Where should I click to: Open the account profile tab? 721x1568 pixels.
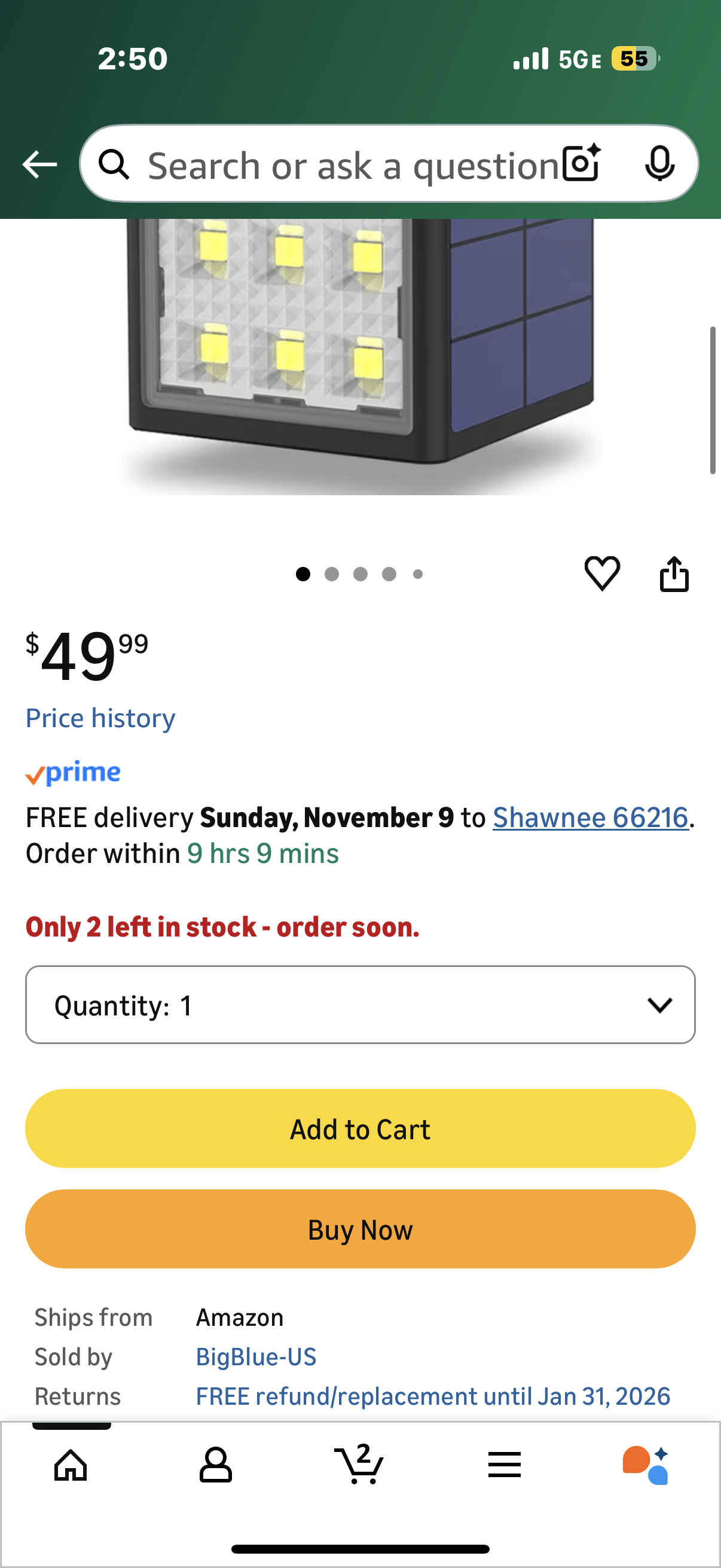(215, 1464)
